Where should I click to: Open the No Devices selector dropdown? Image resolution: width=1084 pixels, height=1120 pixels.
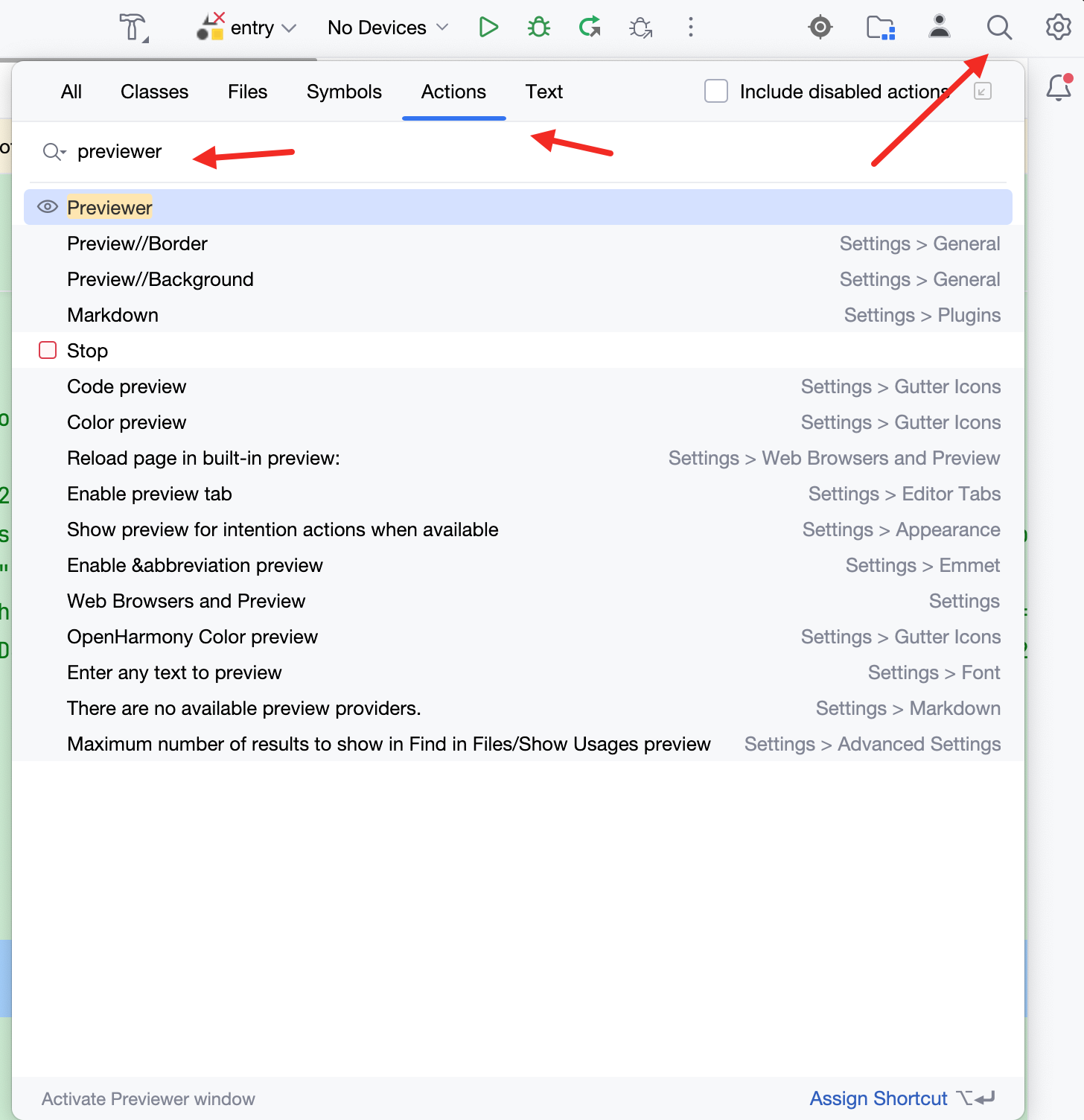(x=388, y=28)
